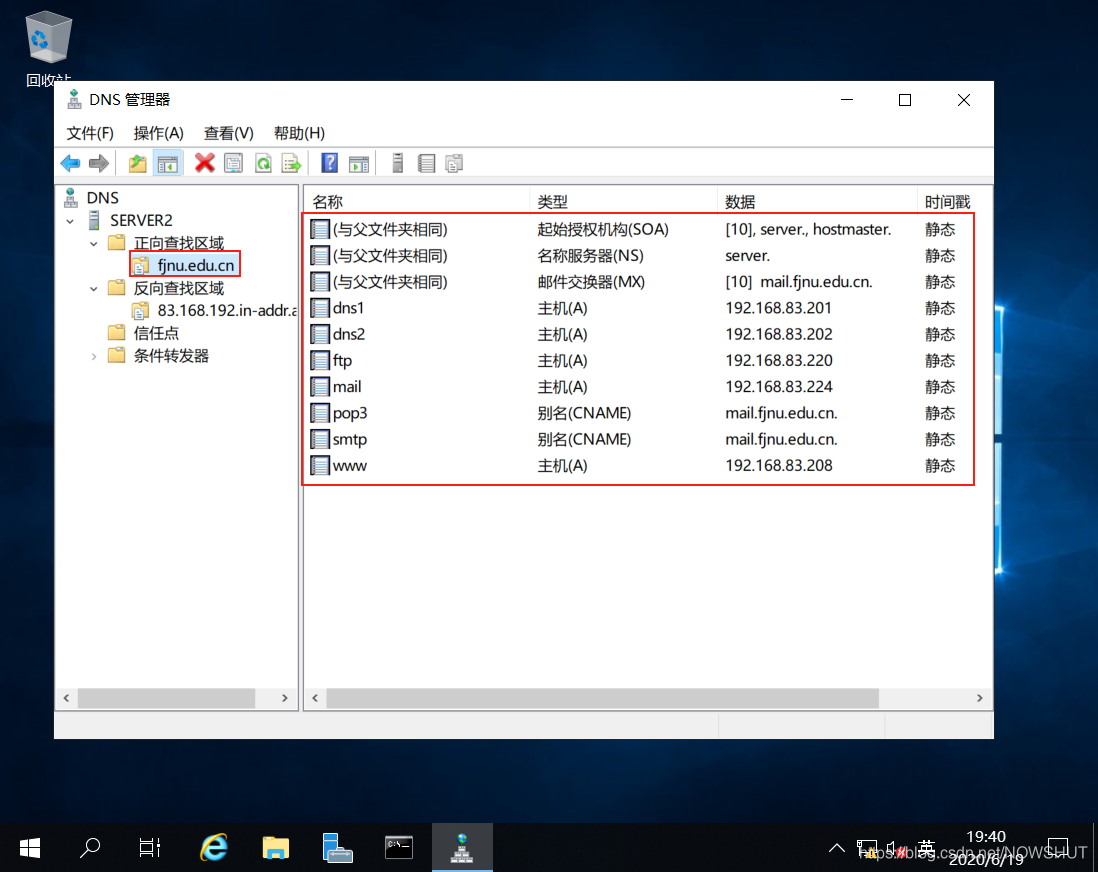The height and width of the screenshot is (872, 1098).
Task: Collapse the 正向查找区域 folder
Action: 93,243
